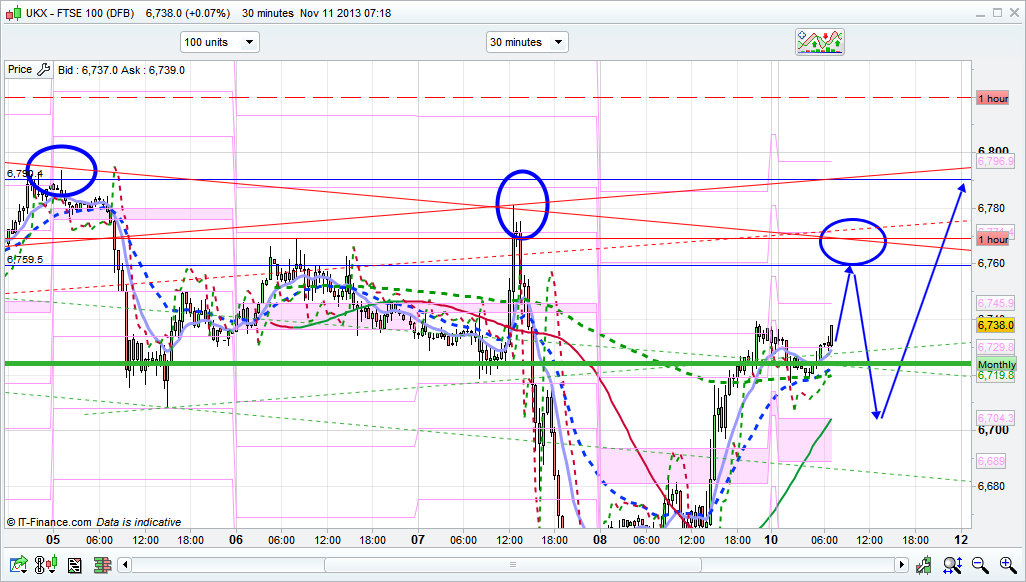1026x582 pixels.
Task: Click the Price settings wrench icon
Action: point(43,70)
